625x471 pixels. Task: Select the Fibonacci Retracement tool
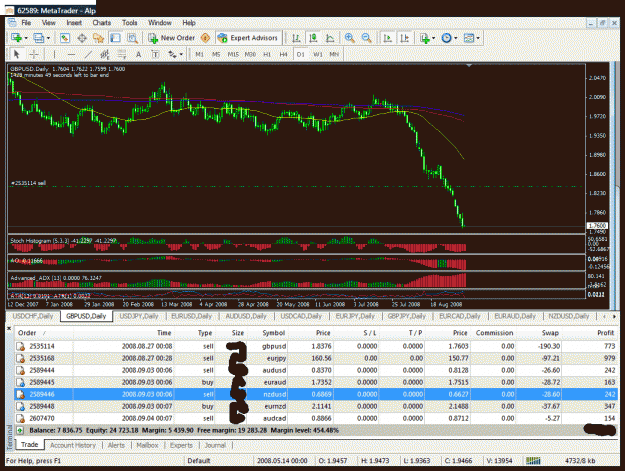[x=122, y=54]
